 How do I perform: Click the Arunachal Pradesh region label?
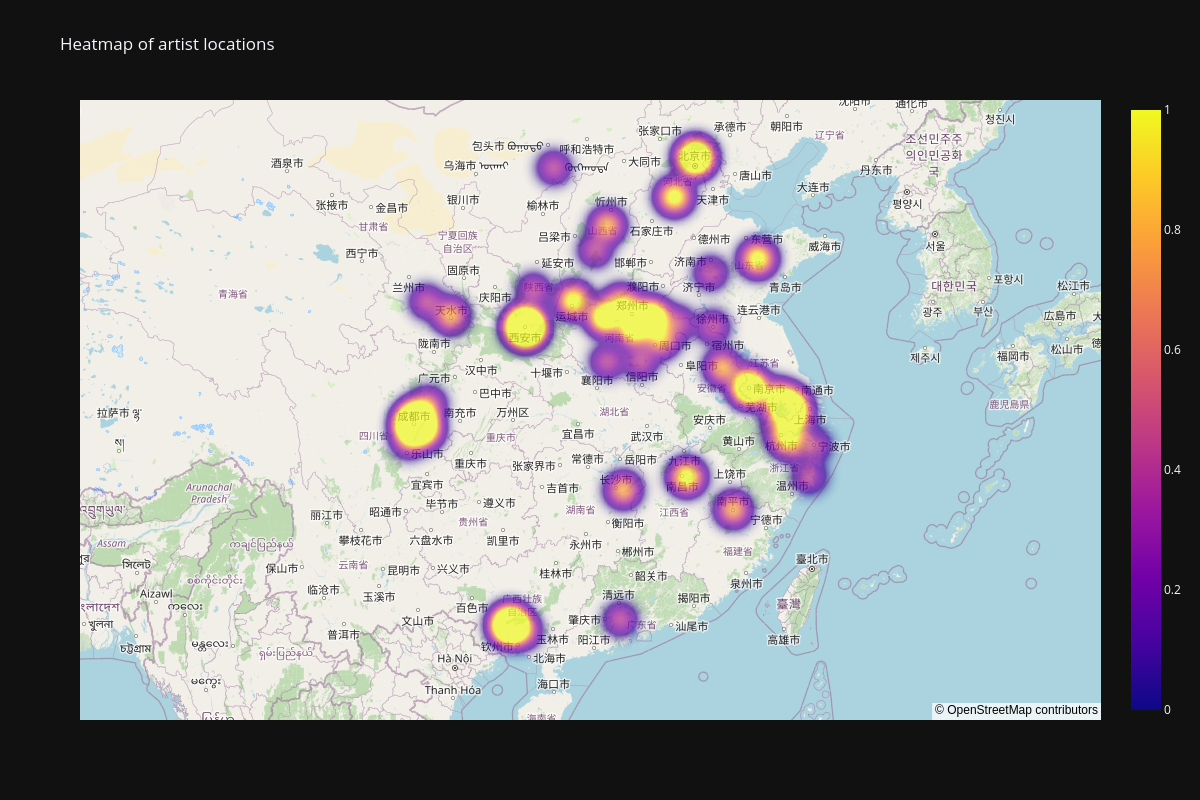coord(209,493)
